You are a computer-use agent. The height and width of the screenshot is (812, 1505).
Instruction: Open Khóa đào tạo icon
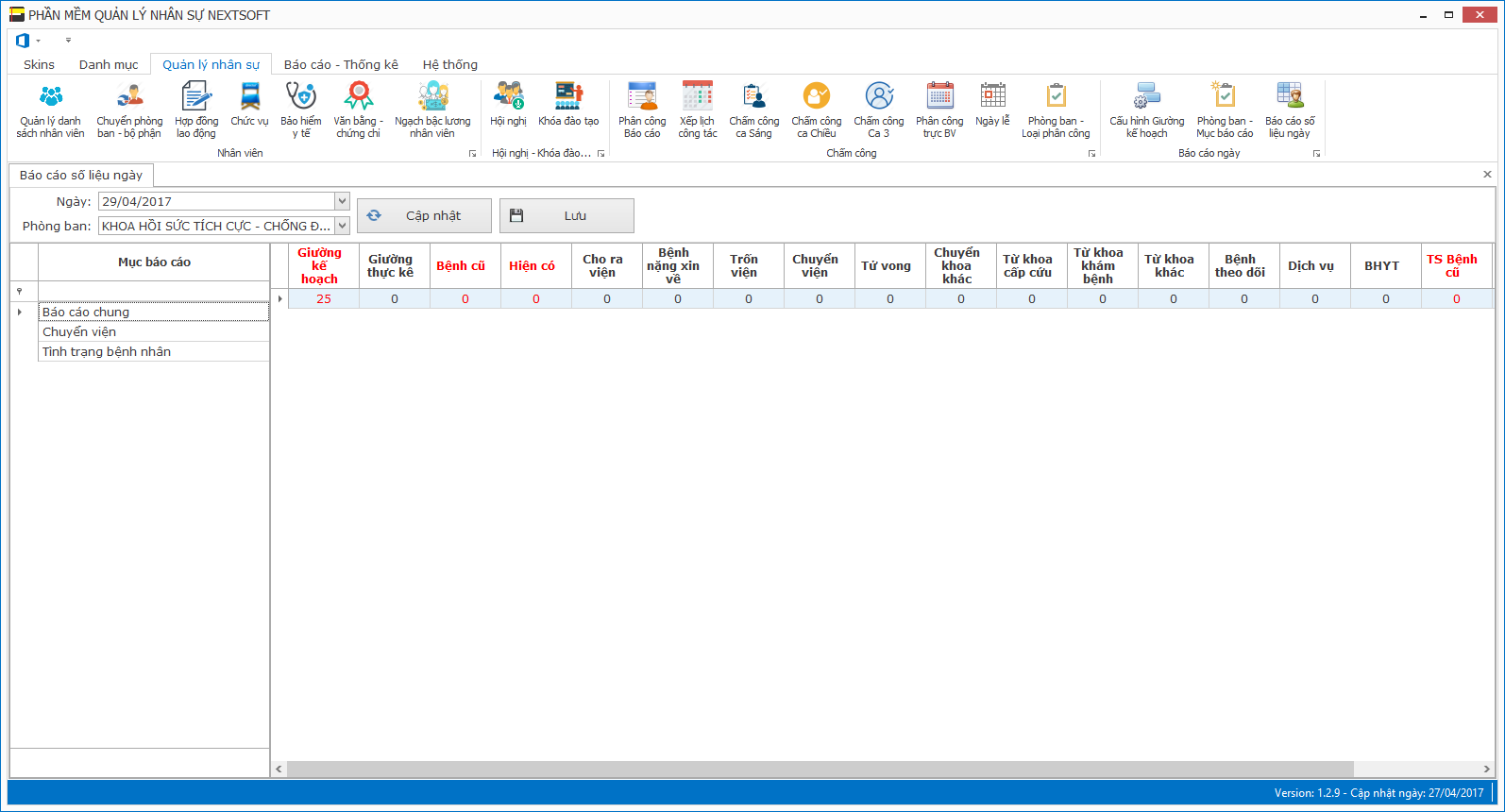pyautogui.click(x=568, y=105)
